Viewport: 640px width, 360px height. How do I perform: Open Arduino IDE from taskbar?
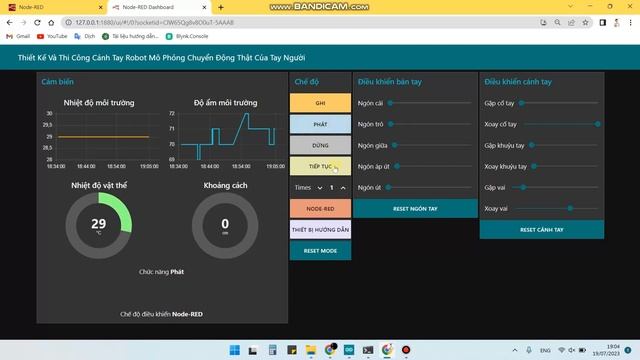coord(349,350)
